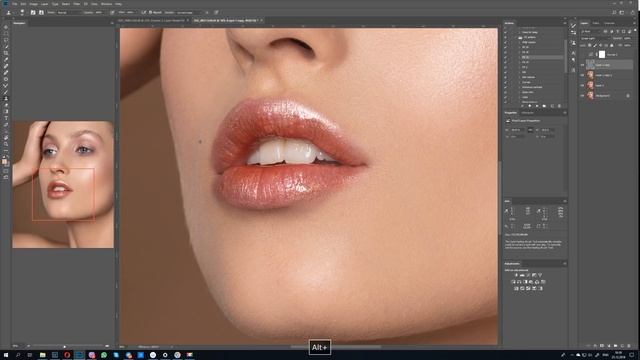The height and width of the screenshot is (360, 640).
Task: Open the Actions panel flyout menu
Action: [565, 23]
